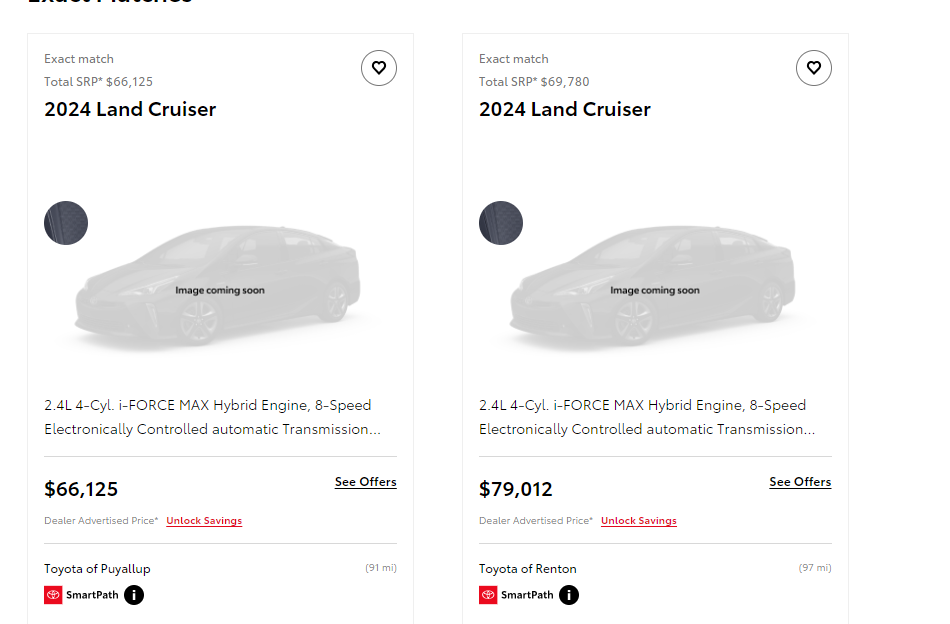See Offers for the $66,125 vehicle

click(x=365, y=482)
